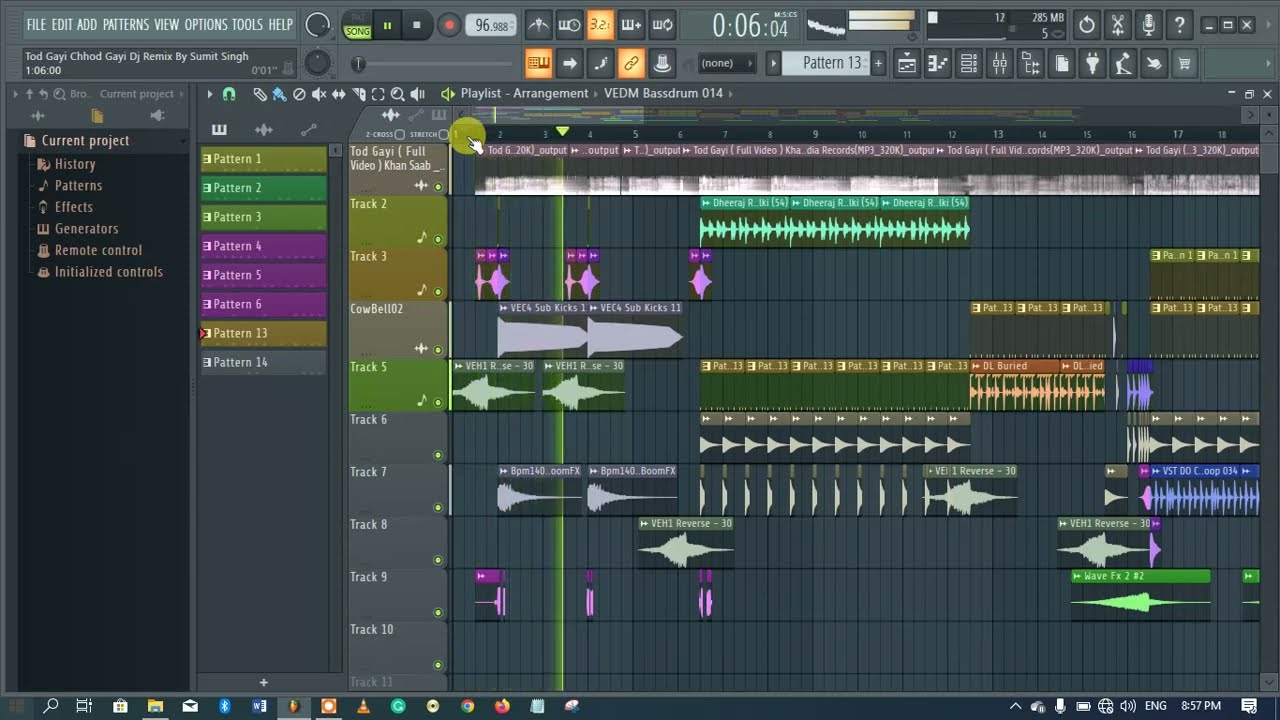1280x720 pixels.
Task: Open the ADD menu
Action: [87, 25]
